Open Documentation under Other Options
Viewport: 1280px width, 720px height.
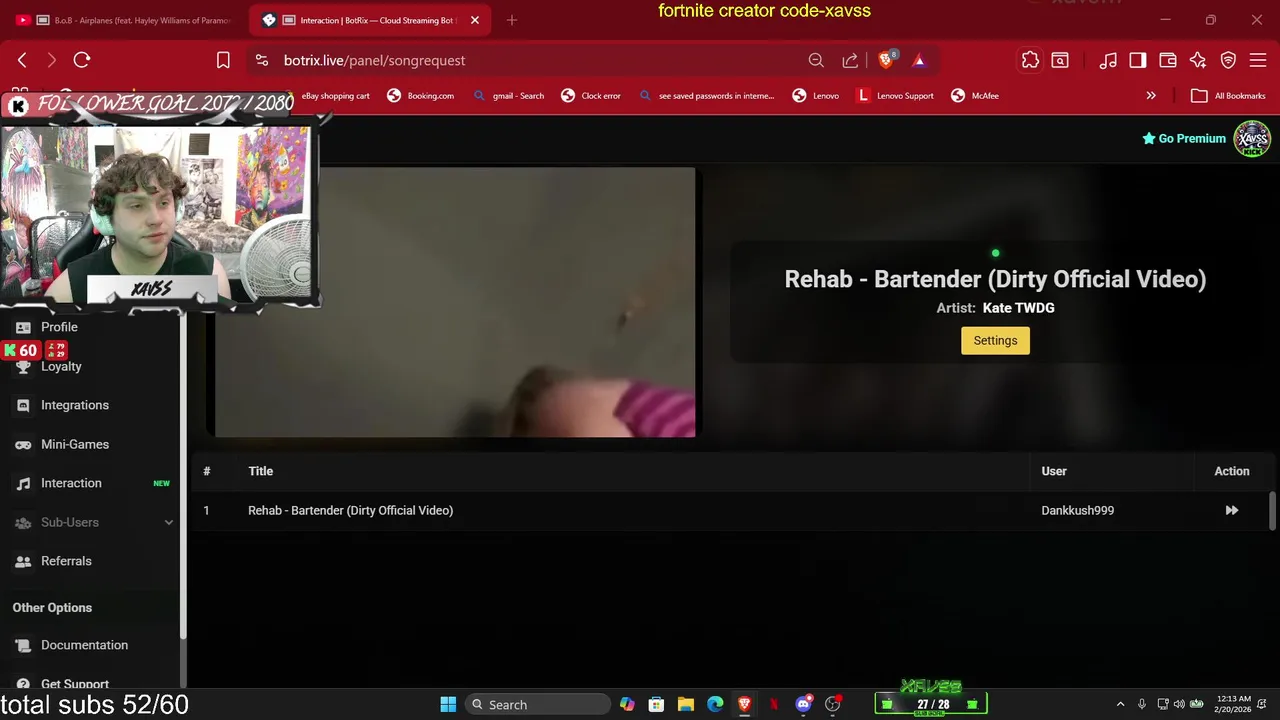[84, 645]
